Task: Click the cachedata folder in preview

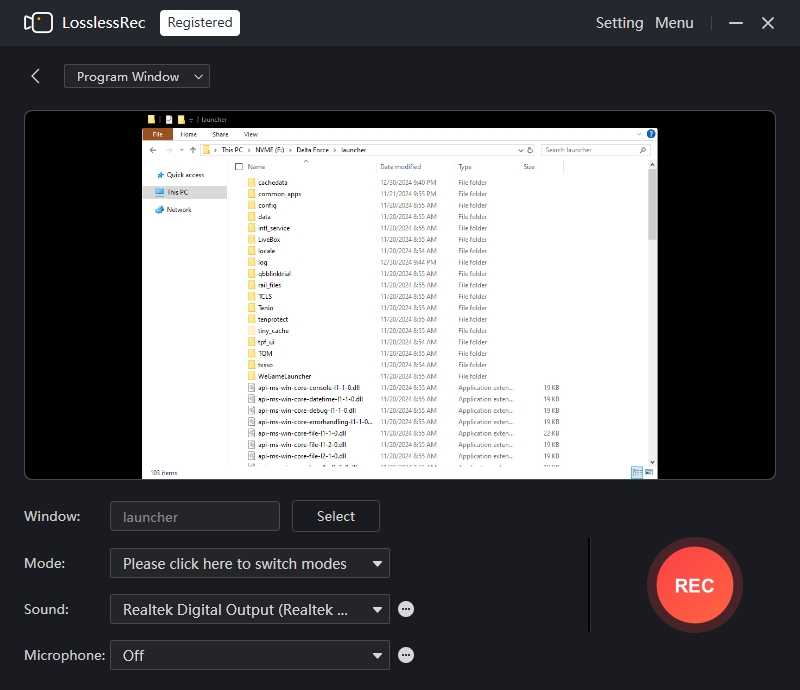Action: tap(272, 182)
